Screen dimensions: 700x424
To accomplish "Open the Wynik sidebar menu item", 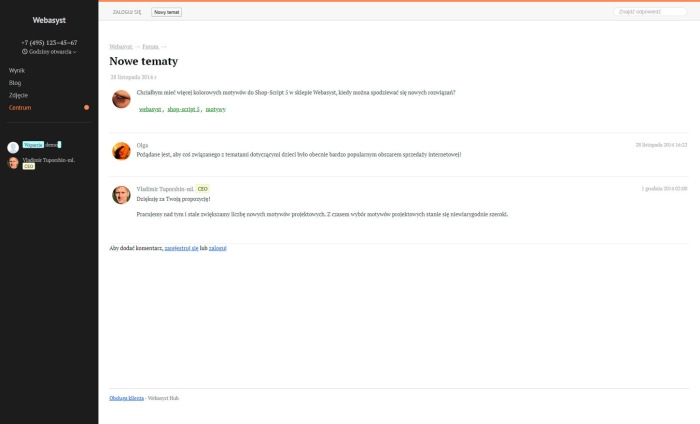I will tap(17, 70).
